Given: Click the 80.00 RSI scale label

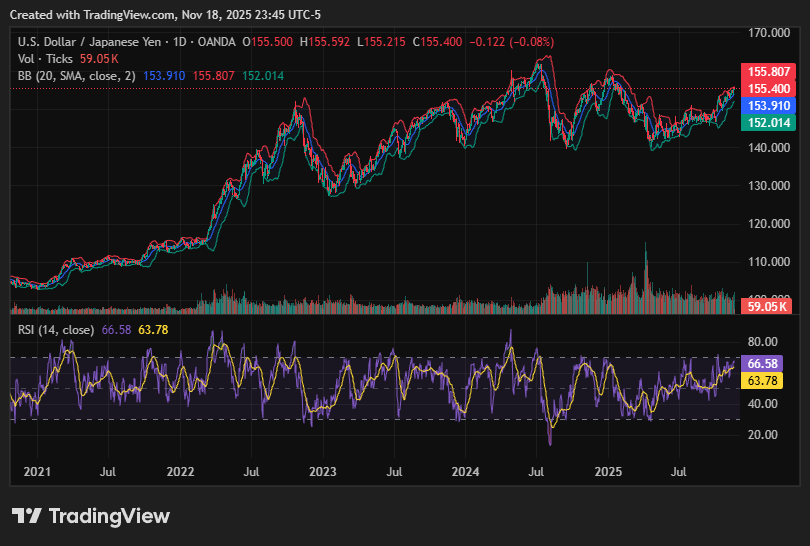Looking at the screenshot, I should 764,341.
